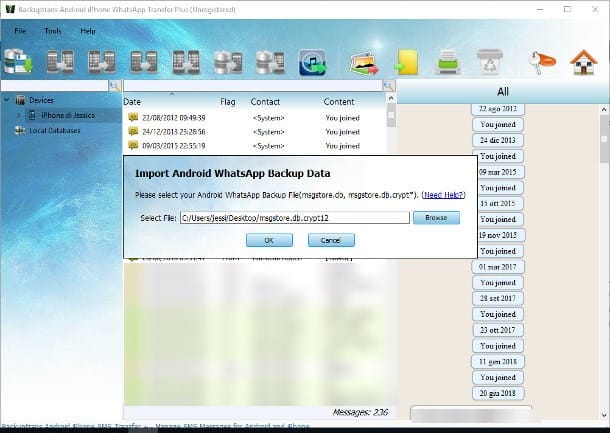
Task: Click the Devices tree icon
Action: [x=20, y=100]
